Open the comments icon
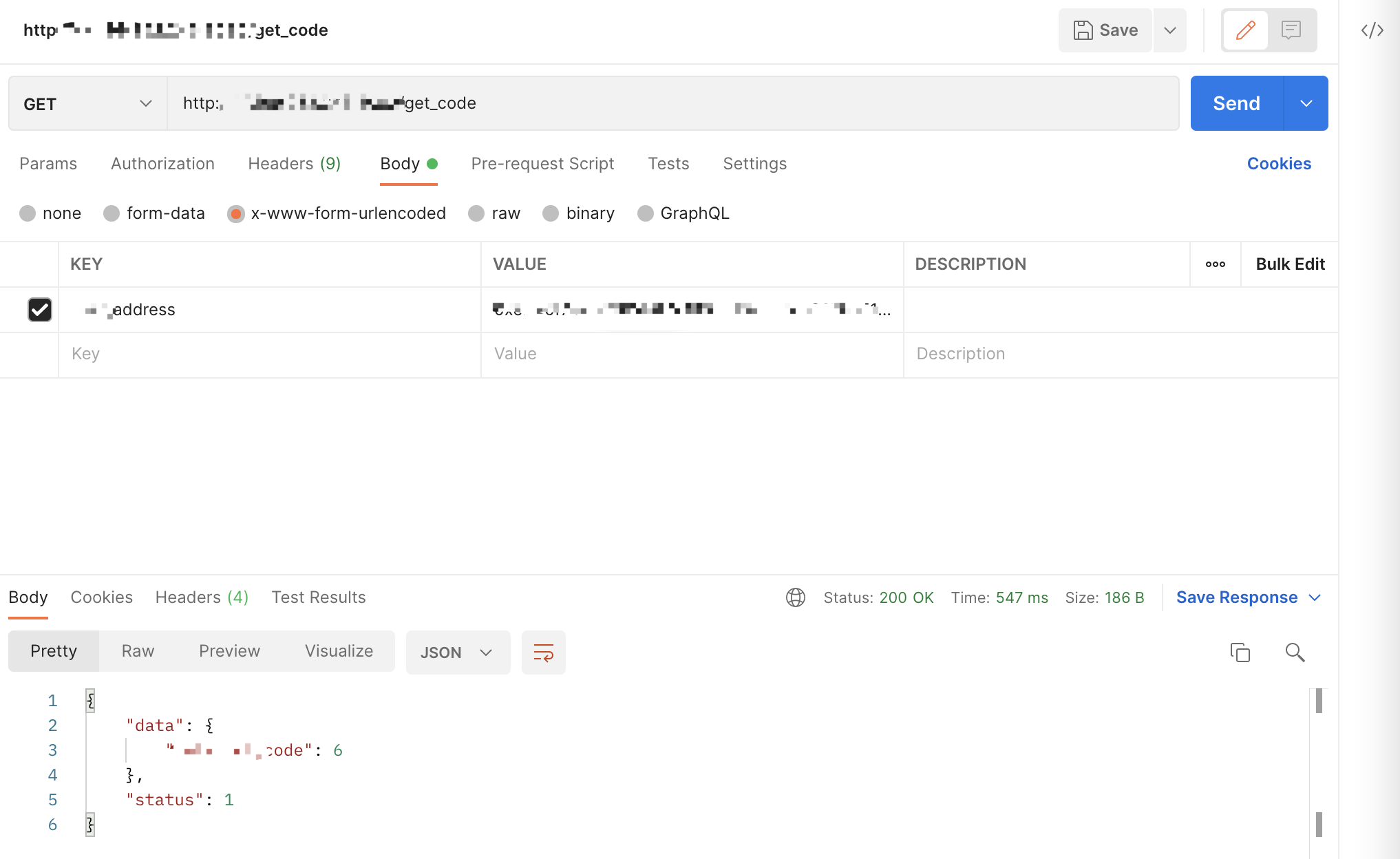 (x=1291, y=30)
